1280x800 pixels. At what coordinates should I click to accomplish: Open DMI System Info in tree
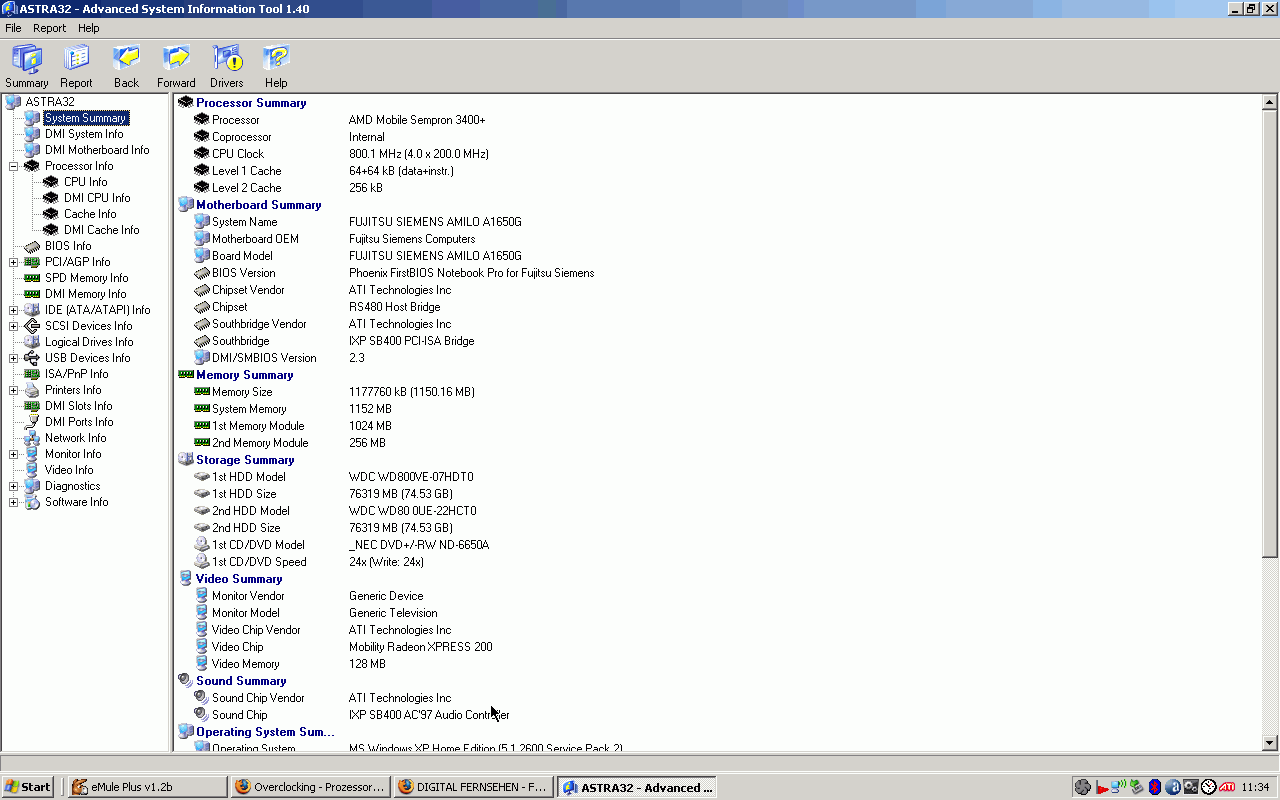pyautogui.click(x=84, y=134)
